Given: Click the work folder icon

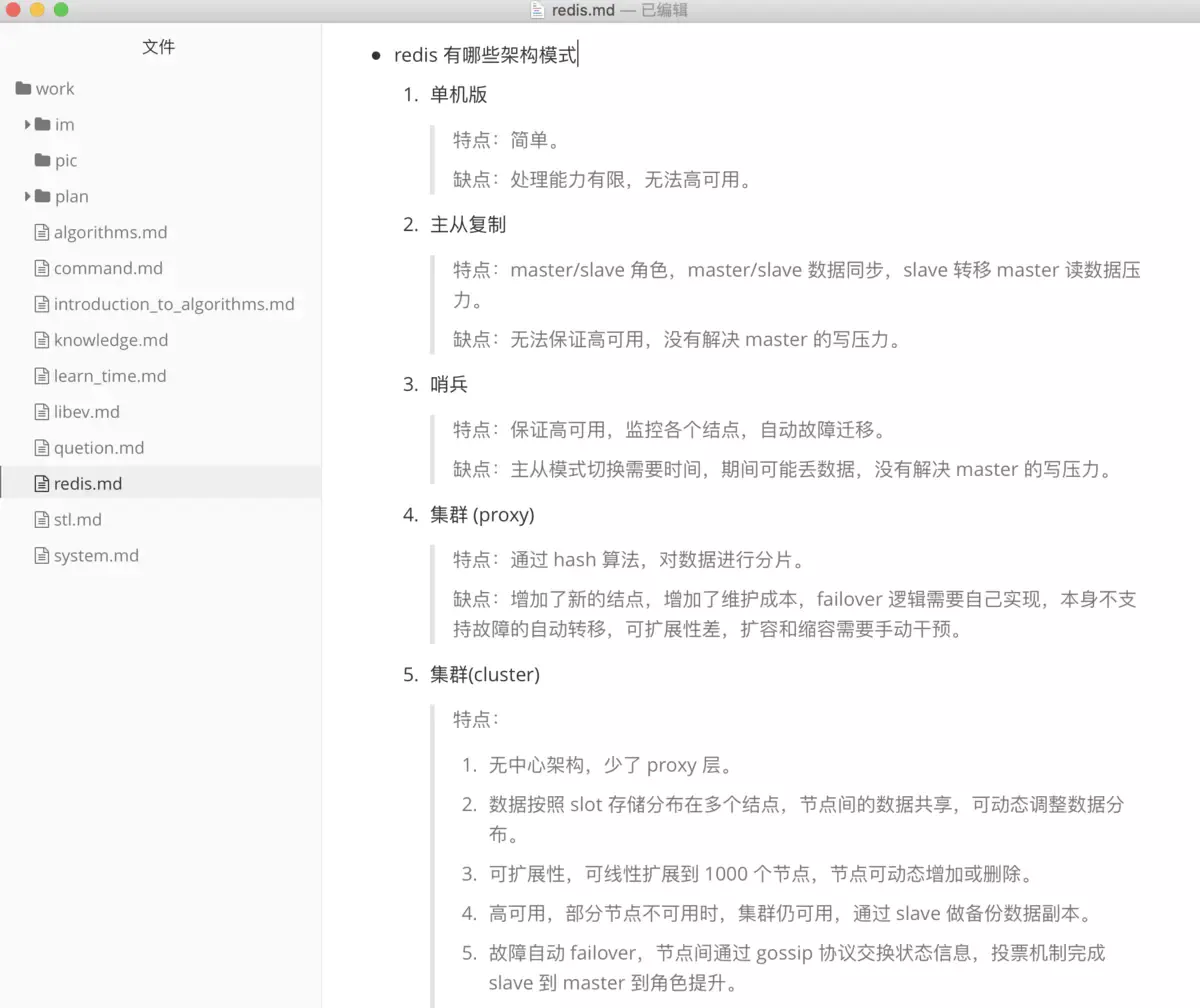Looking at the screenshot, I should [24, 89].
